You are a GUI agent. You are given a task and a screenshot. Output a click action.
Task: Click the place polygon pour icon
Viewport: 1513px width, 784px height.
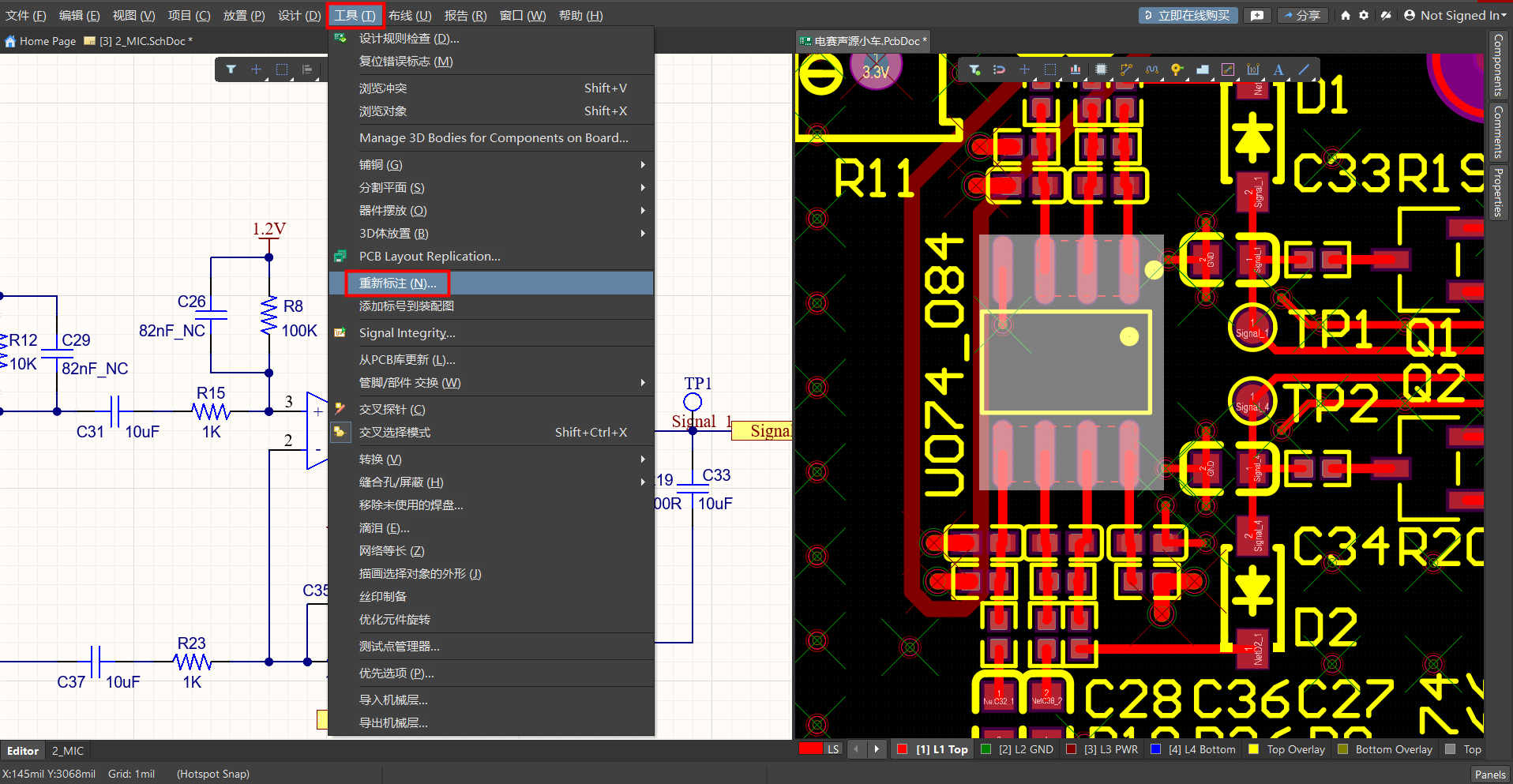(1203, 69)
